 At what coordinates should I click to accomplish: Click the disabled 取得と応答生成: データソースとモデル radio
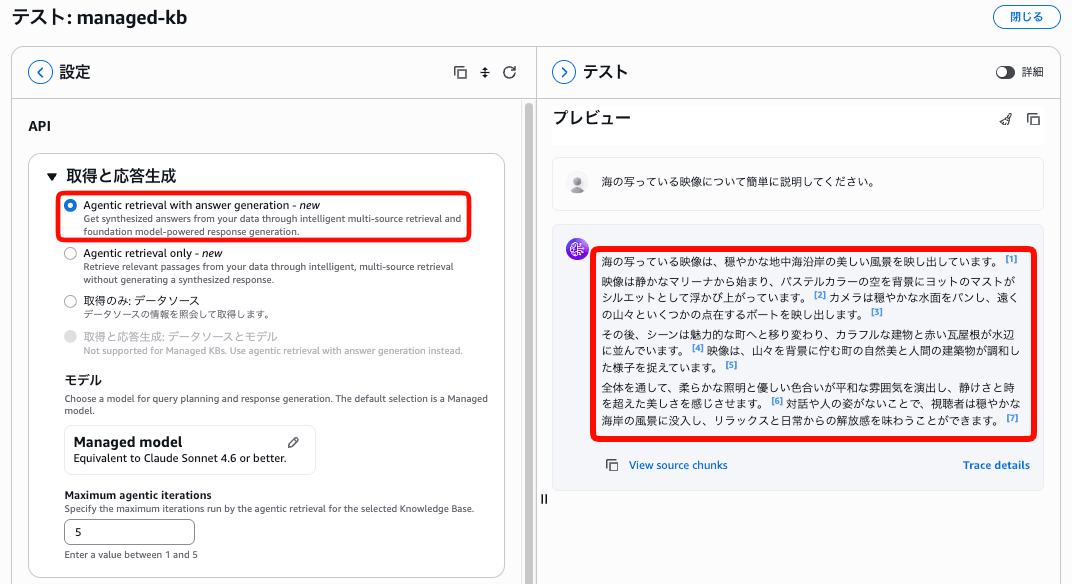70,336
